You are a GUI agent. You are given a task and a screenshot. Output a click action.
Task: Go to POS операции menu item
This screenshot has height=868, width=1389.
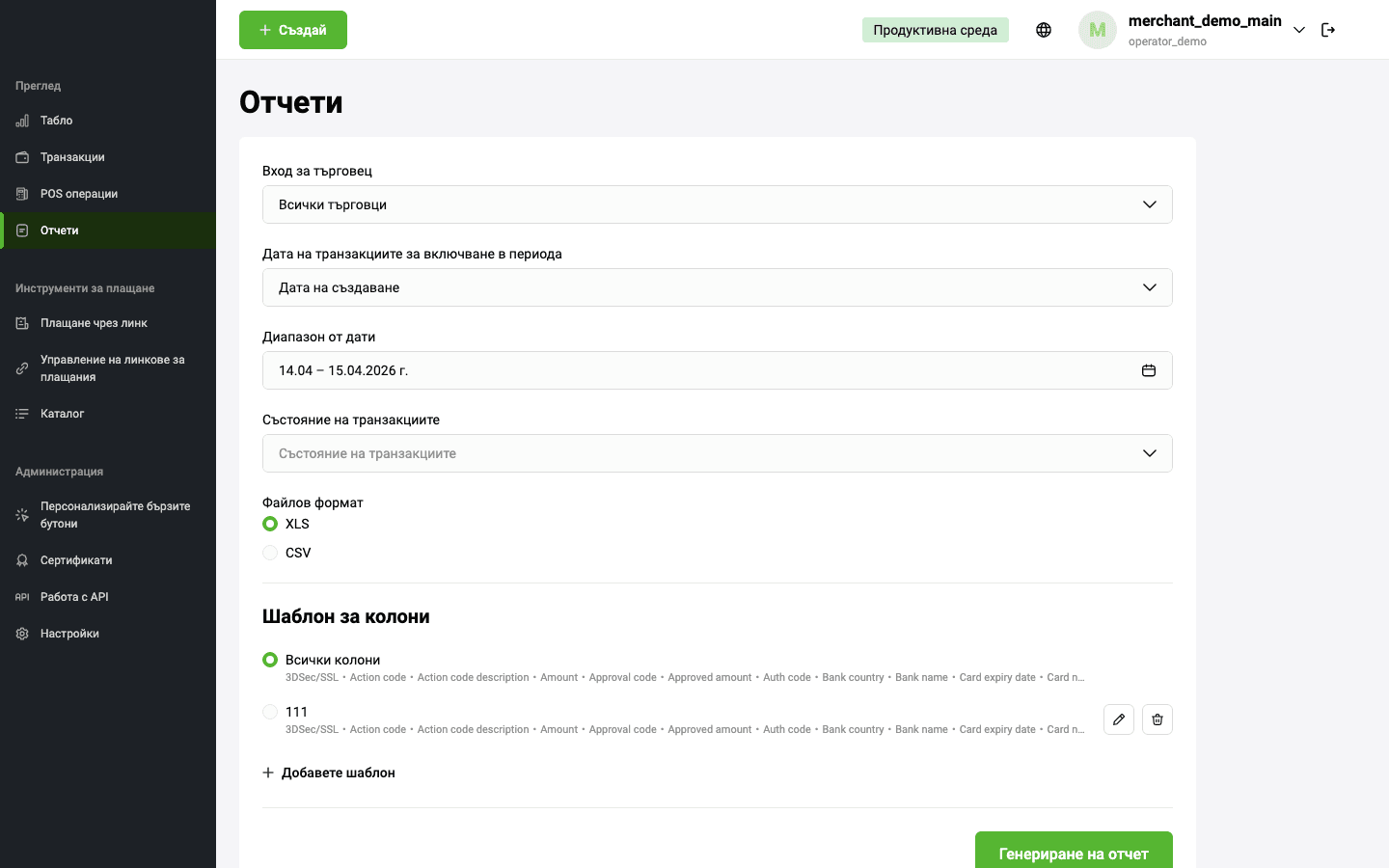79,194
